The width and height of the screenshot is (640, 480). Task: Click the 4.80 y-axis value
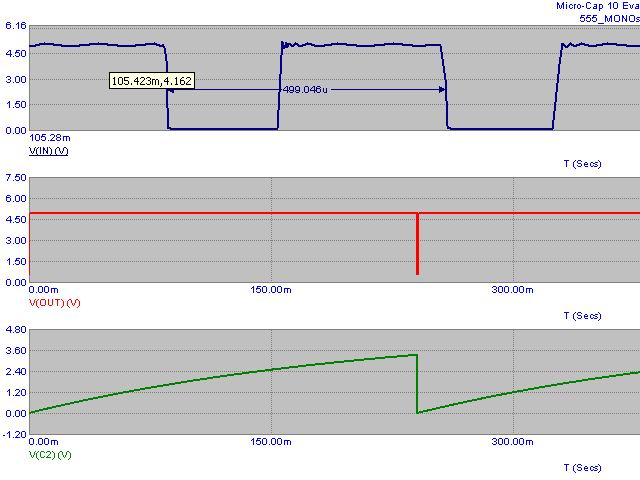[x=16, y=329]
